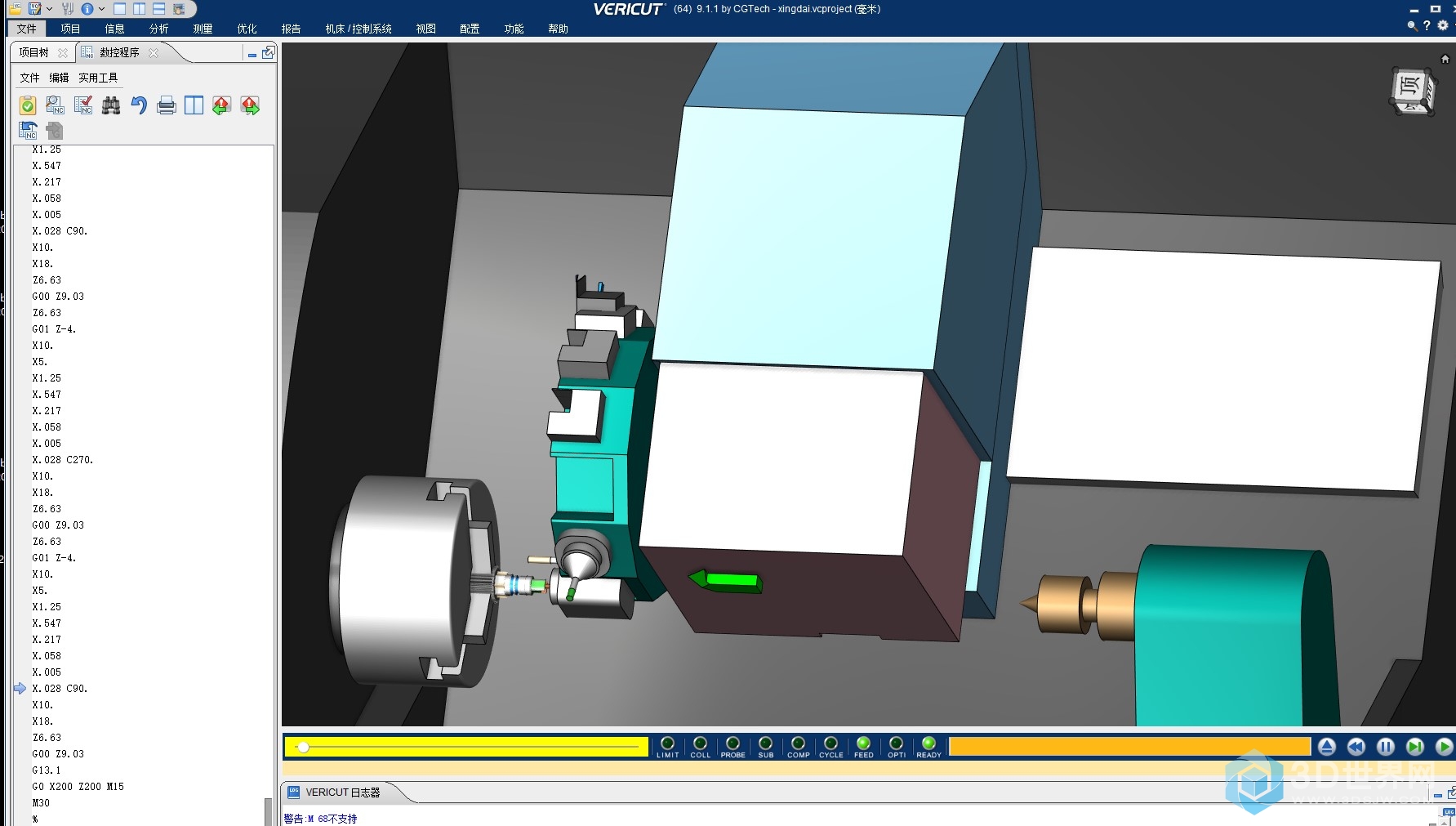Play the simulation to end
The image size is (1456, 826).
1444,747
